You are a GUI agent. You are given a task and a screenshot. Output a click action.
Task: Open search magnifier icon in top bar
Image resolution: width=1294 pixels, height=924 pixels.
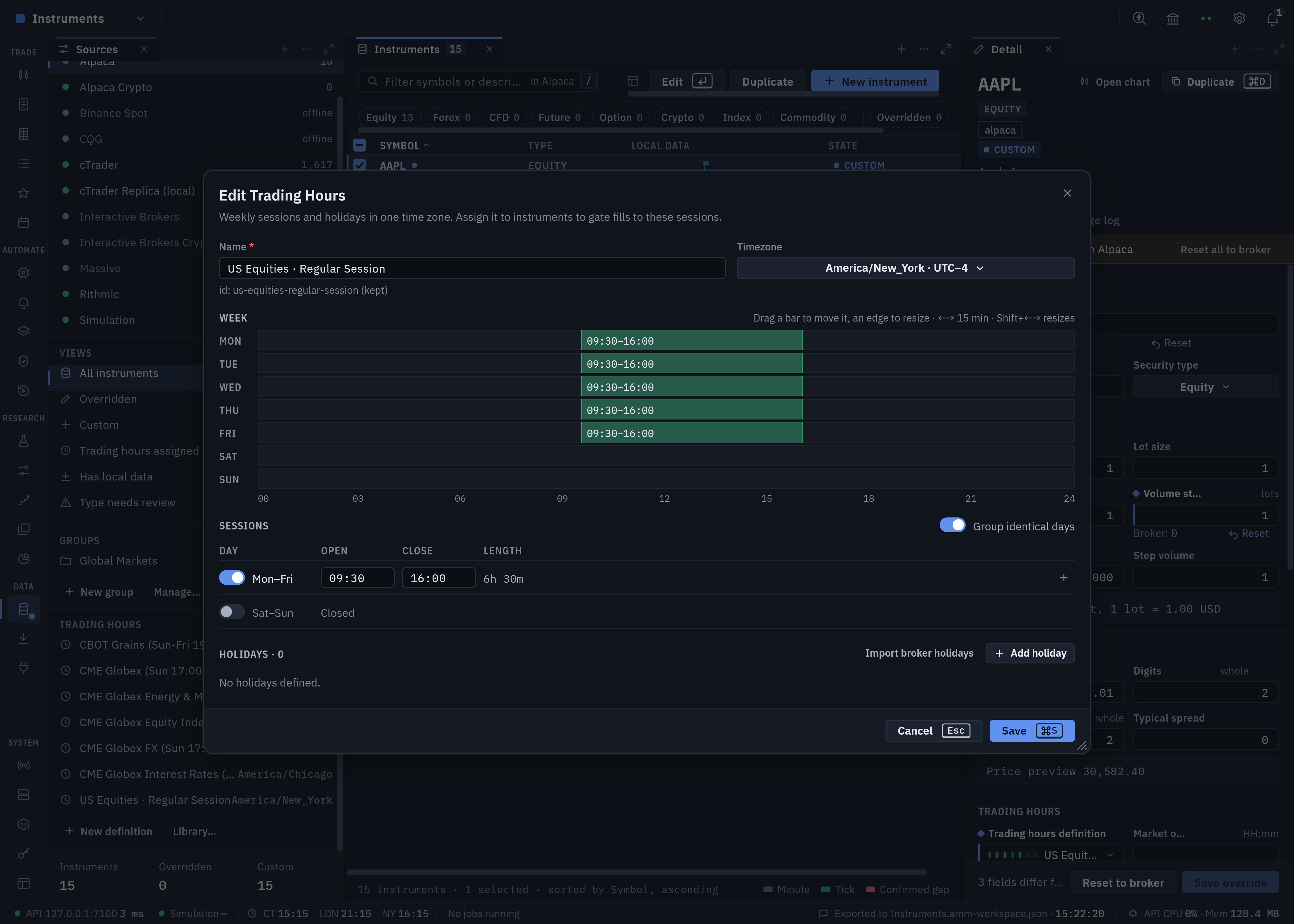[x=1139, y=19]
